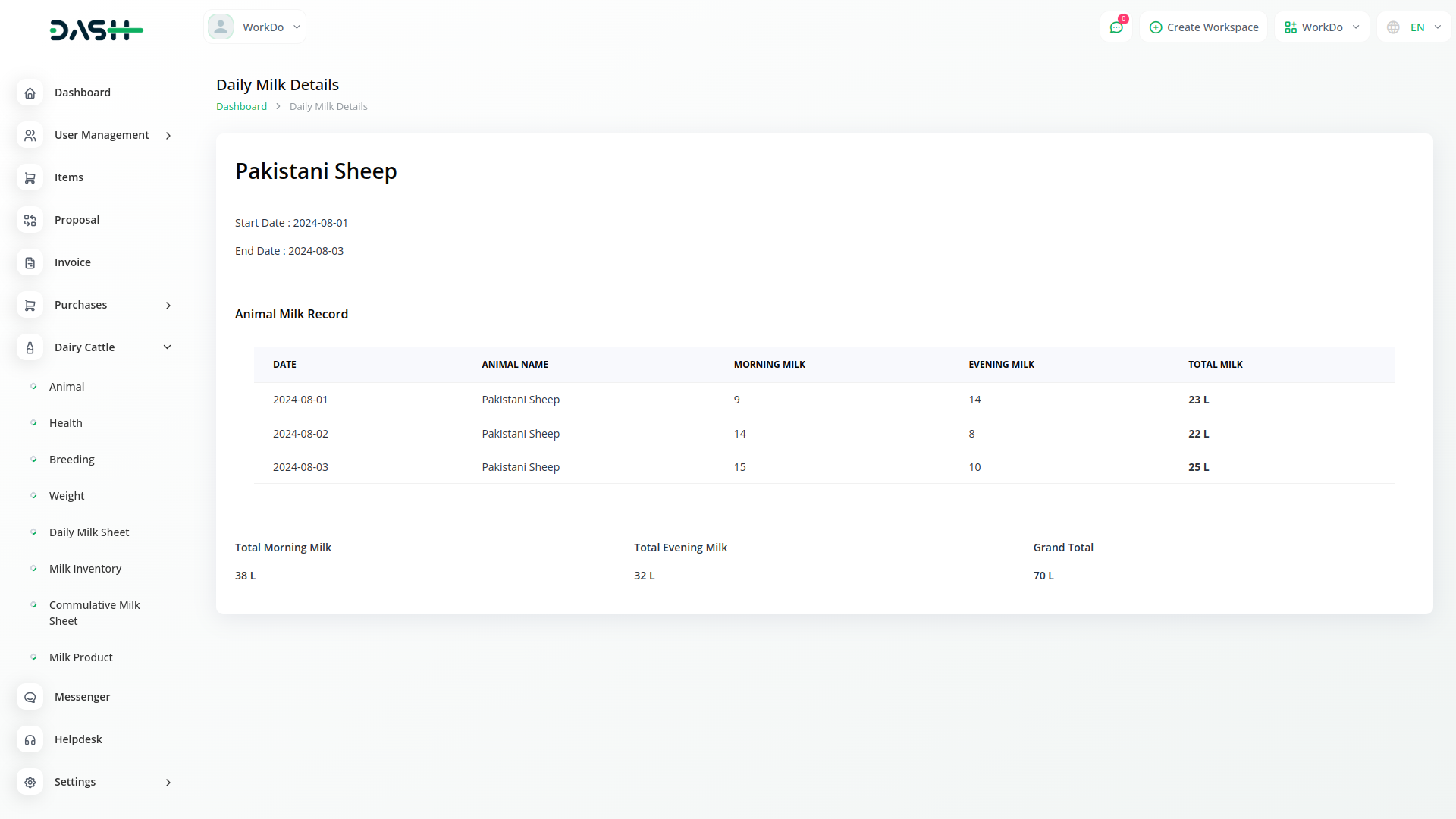Open Commulative Milk Sheet menu item
This screenshot has height=819, width=1456.
[94, 613]
